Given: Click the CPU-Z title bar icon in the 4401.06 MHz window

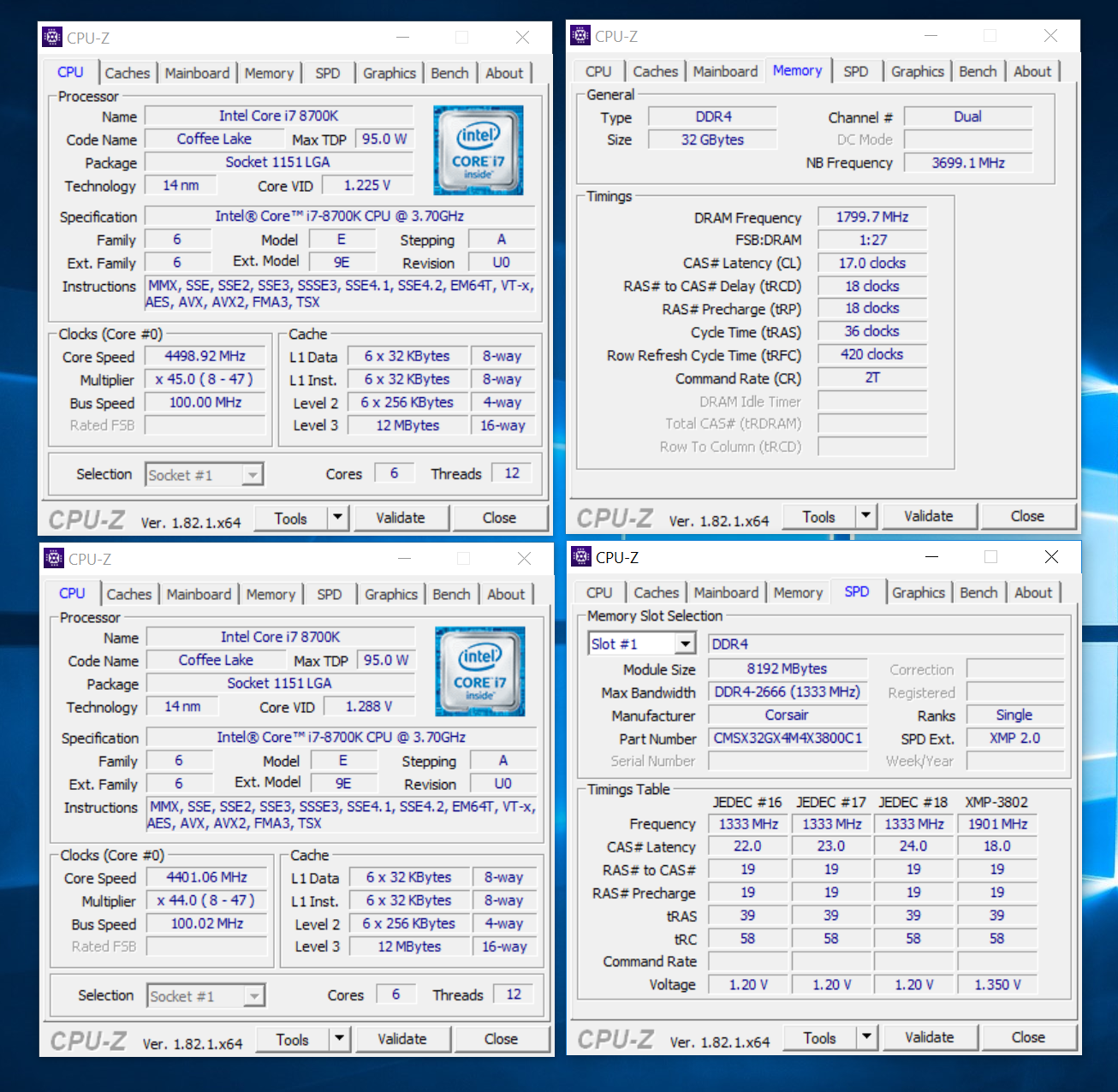Looking at the screenshot, I should [54, 558].
